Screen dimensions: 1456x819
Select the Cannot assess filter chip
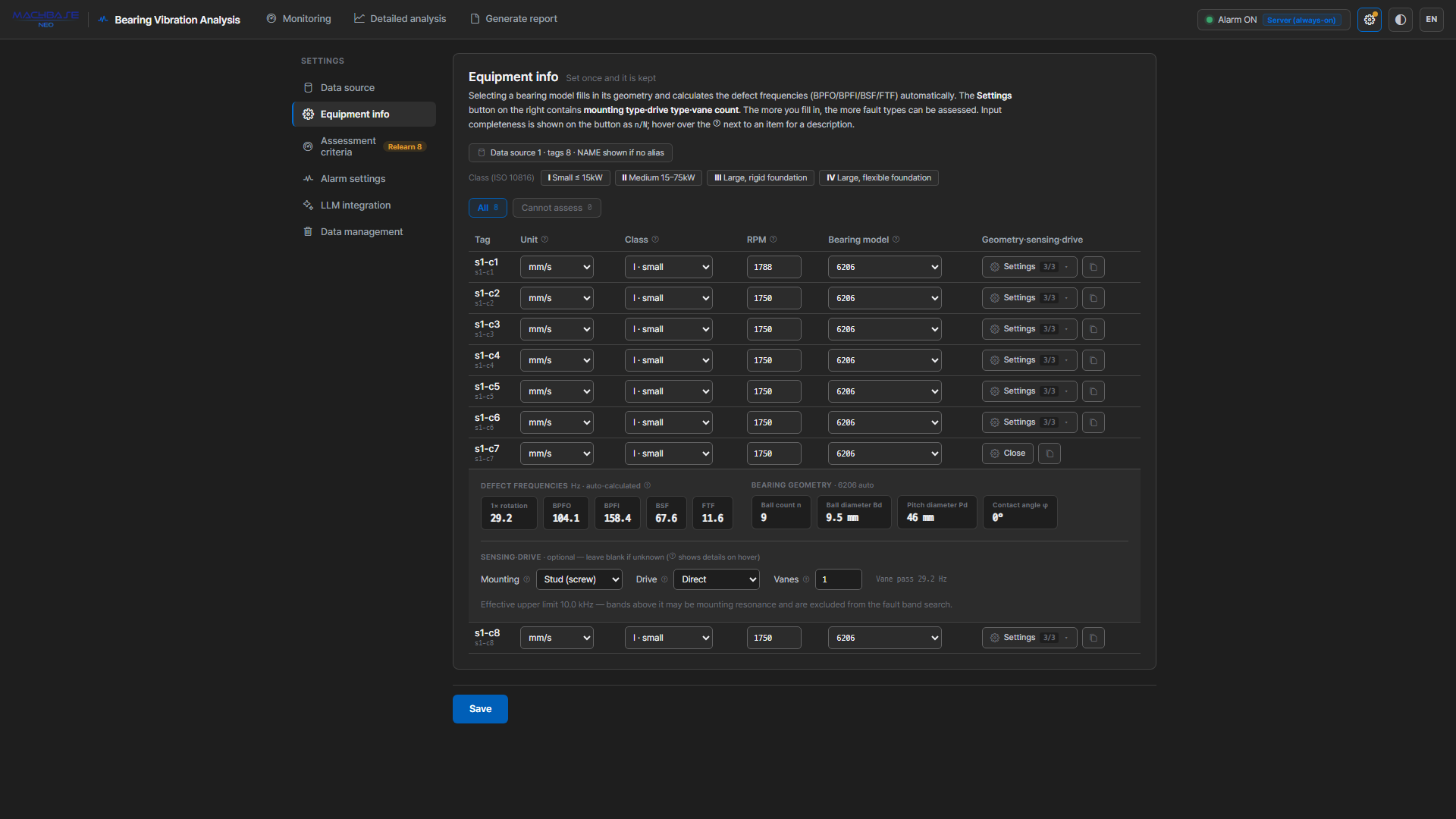557,208
